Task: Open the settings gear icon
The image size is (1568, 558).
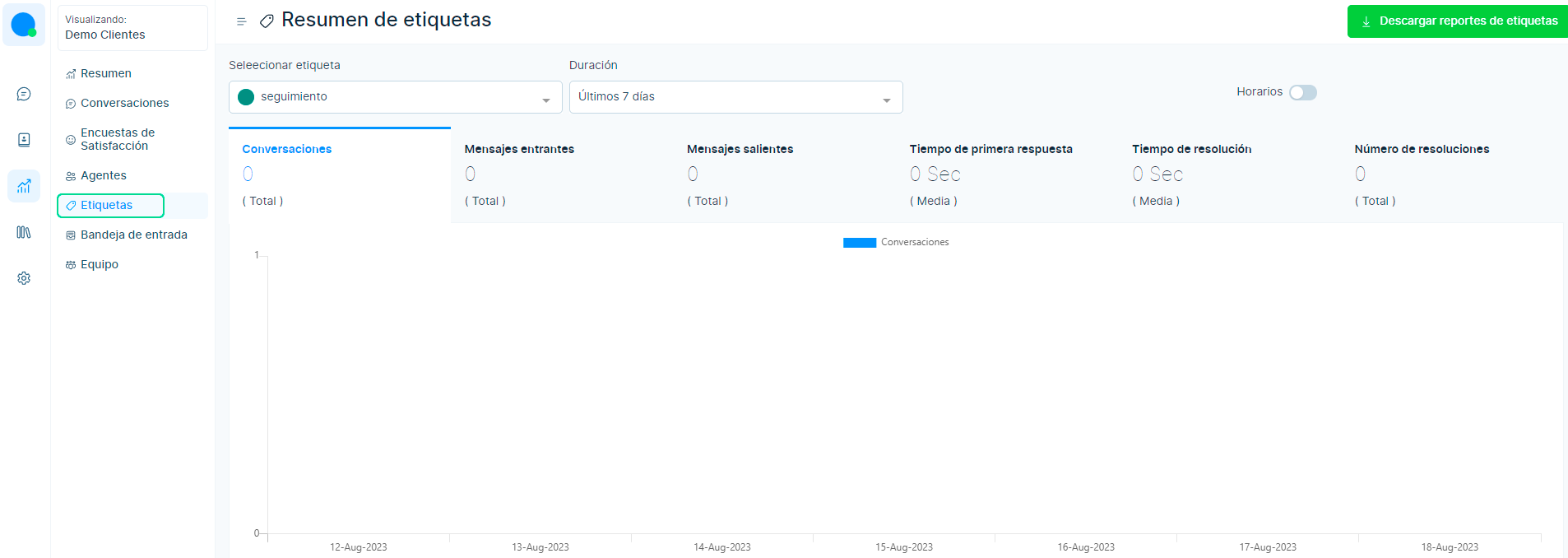Action: (24, 278)
